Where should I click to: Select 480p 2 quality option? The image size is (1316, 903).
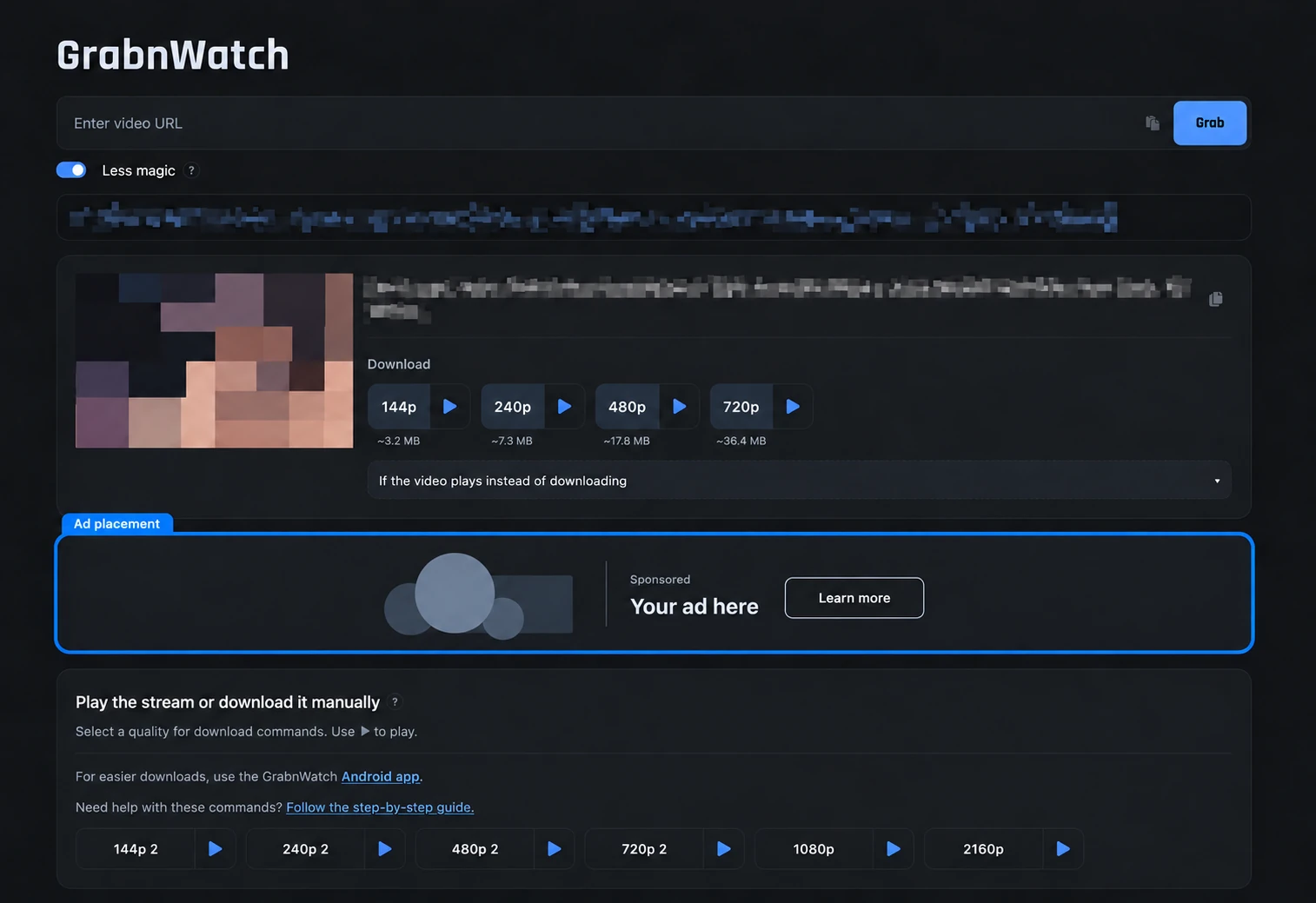coord(475,849)
